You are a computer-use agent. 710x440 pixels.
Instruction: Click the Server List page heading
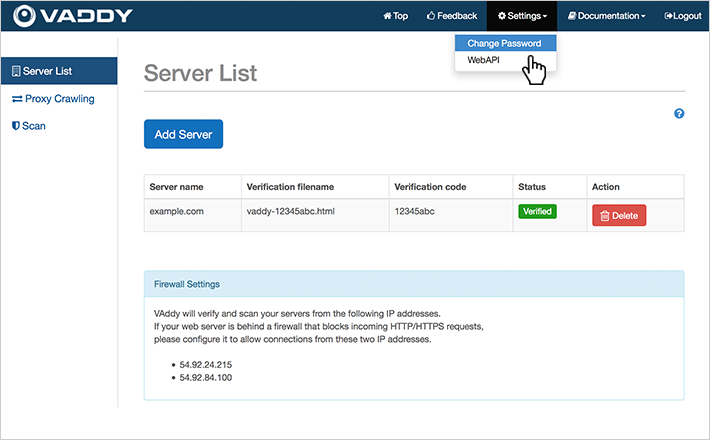click(201, 73)
